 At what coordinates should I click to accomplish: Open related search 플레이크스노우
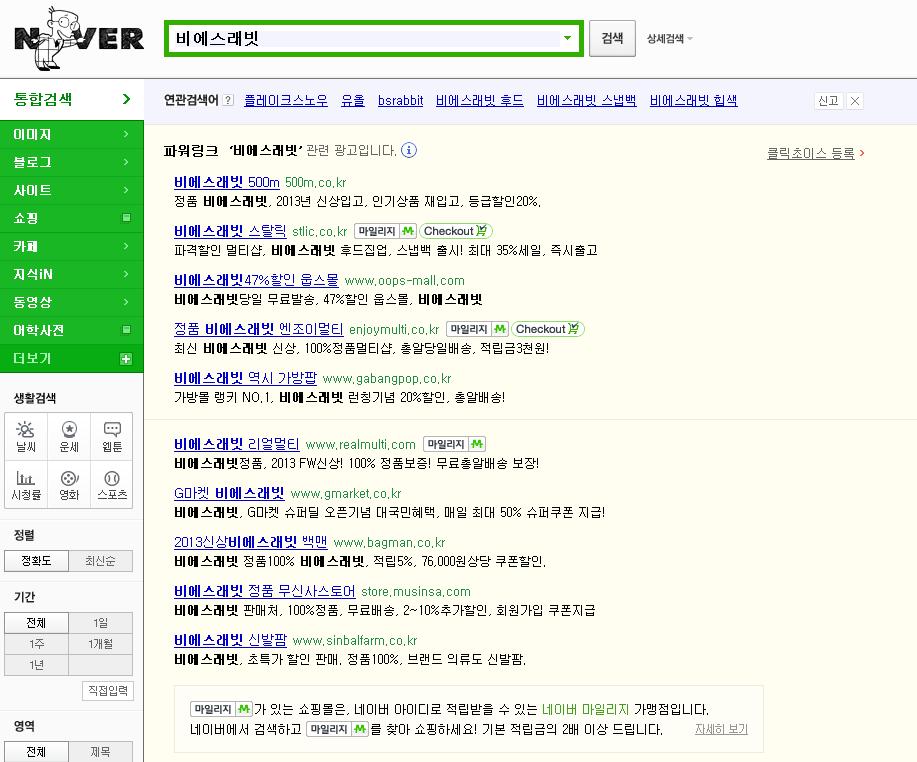(285, 101)
